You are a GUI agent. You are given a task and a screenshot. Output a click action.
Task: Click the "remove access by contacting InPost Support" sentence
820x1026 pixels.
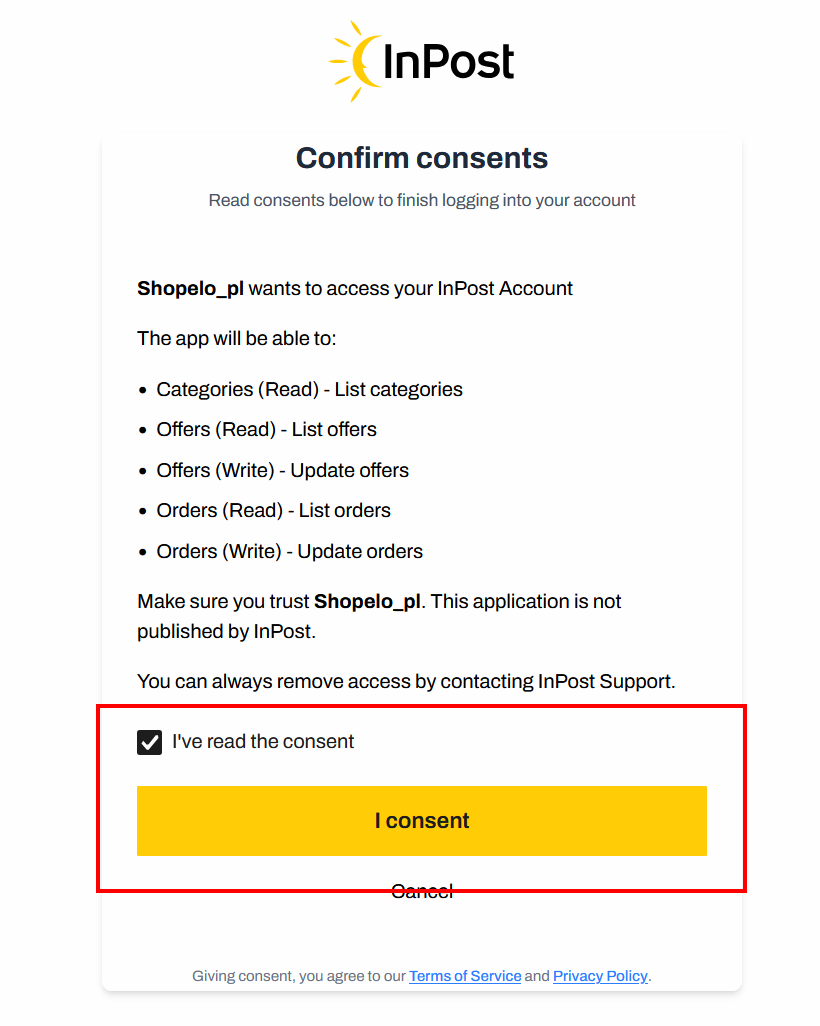[x=406, y=681]
